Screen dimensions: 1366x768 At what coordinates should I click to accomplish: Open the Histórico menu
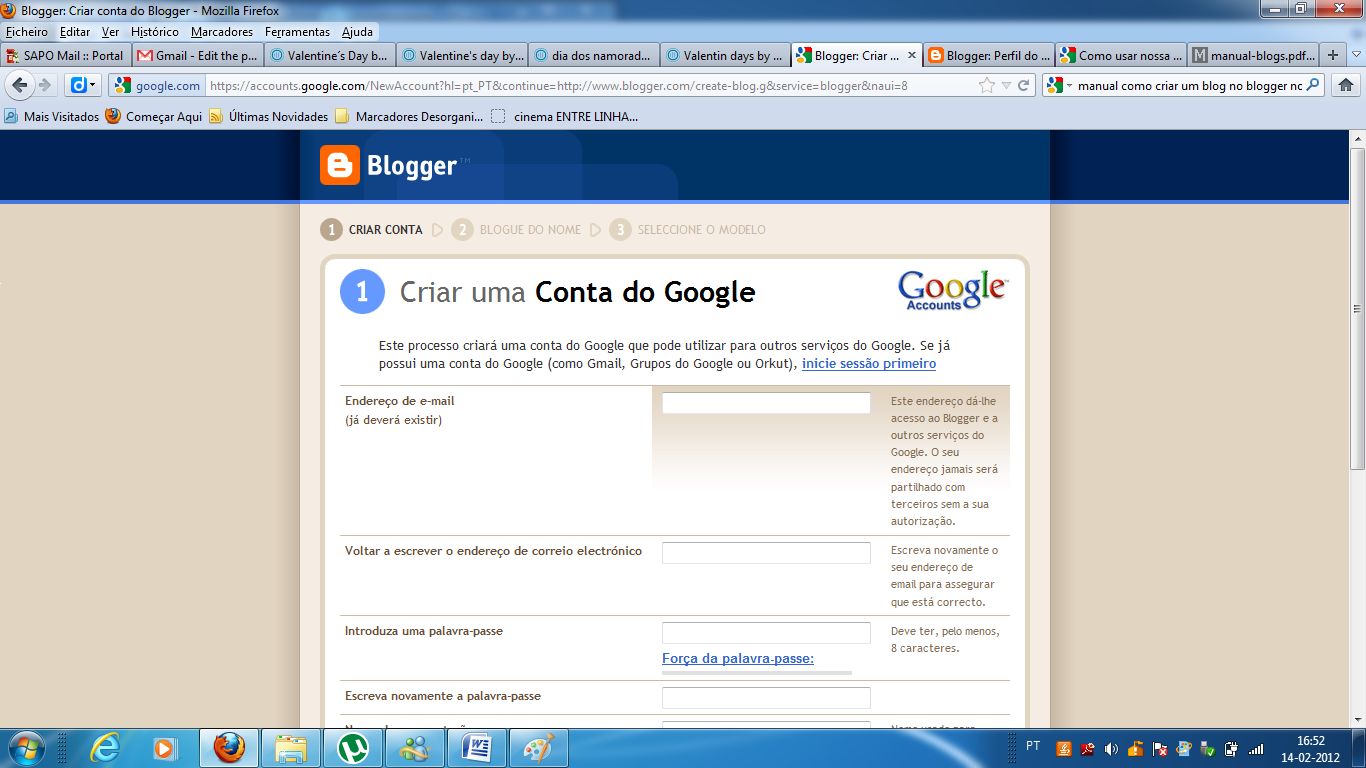(x=155, y=32)
